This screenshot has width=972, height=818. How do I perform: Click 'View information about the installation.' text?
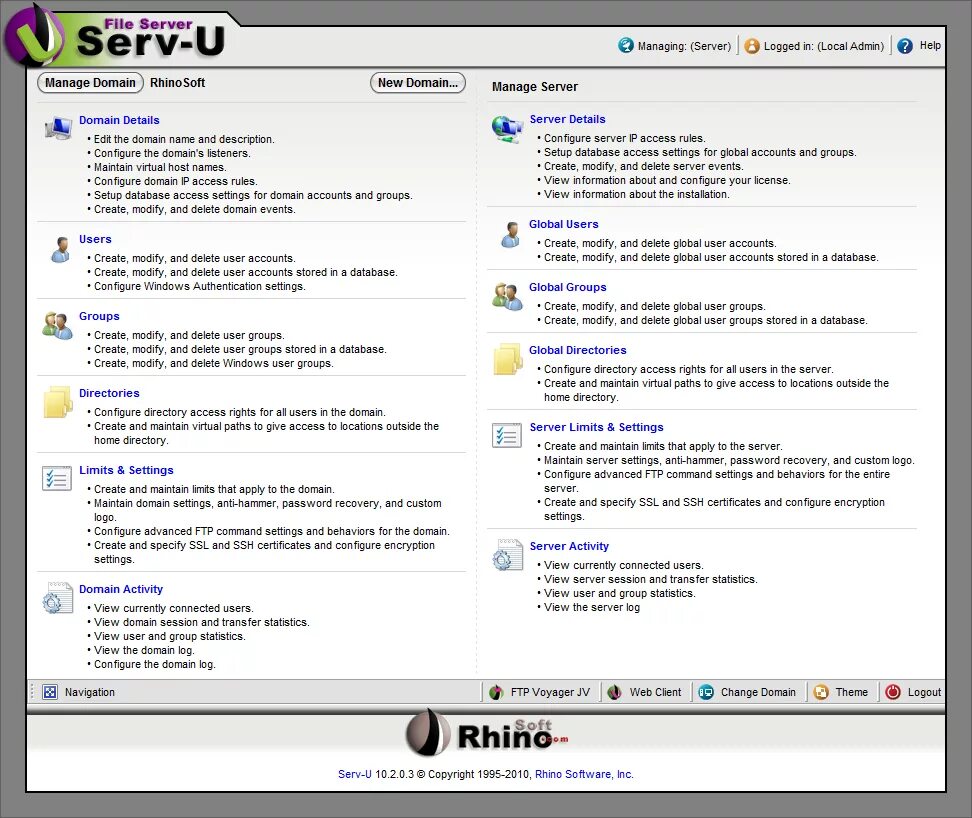(x=637, y=194)
